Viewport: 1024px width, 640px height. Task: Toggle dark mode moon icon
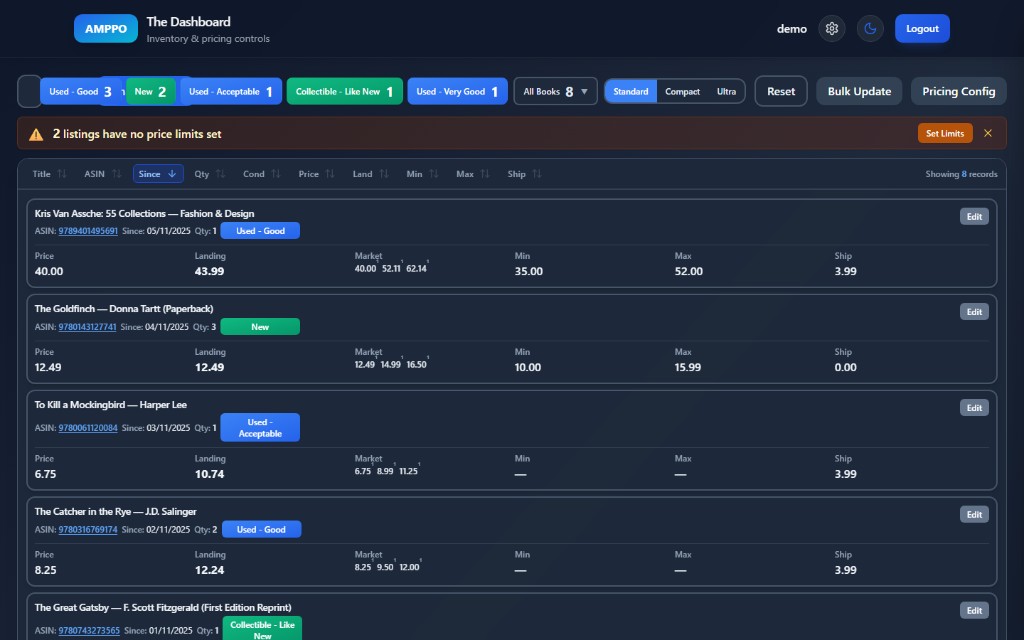(870, 29)
